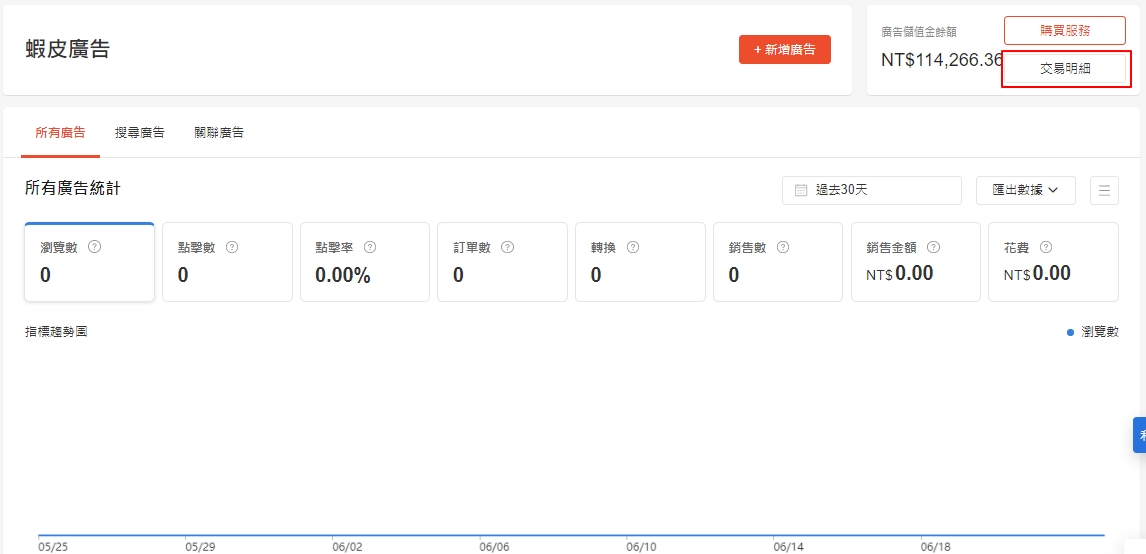
Task: Select the 銷售數 metric card
Action: pos(778,262)
